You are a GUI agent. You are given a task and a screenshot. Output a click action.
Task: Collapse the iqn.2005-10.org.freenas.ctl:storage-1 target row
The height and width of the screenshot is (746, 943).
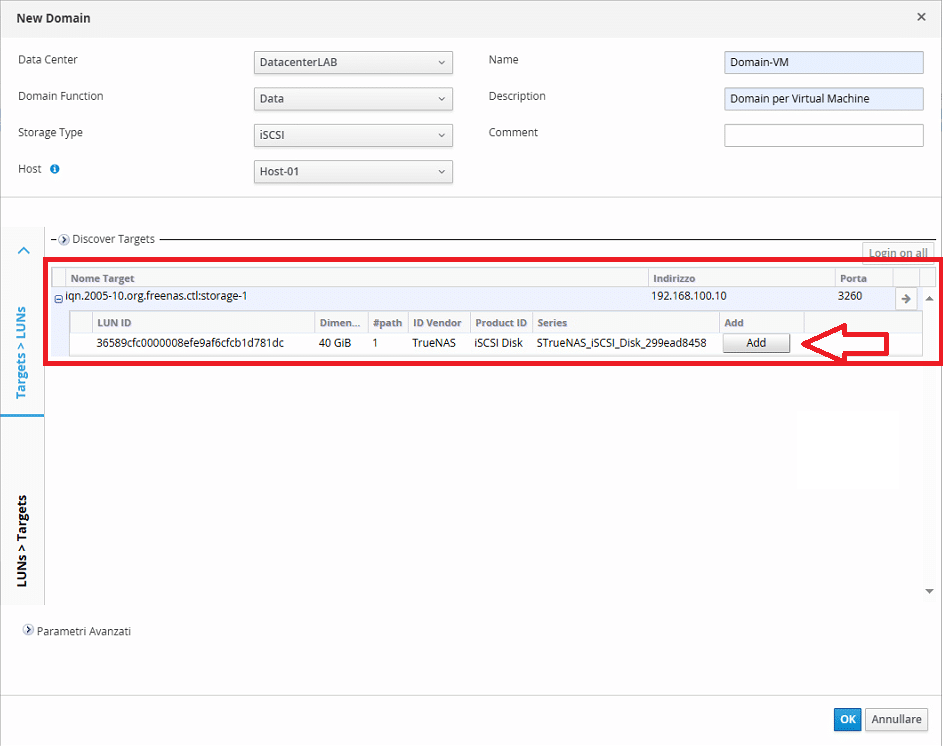(x=59, y=299)
